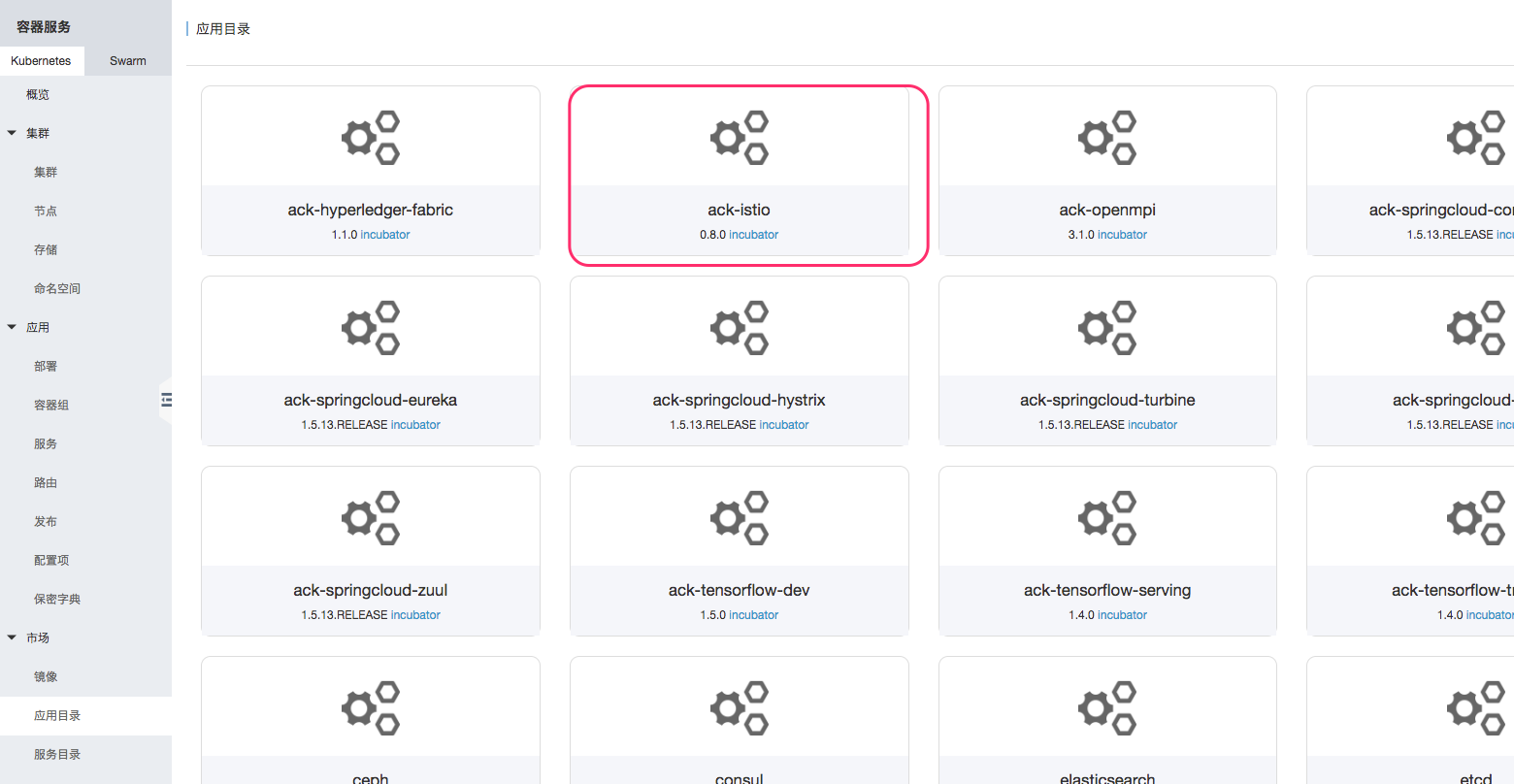Collapse the 集群 section arrow
The image size is (1514, 784).
coord(12,133)
